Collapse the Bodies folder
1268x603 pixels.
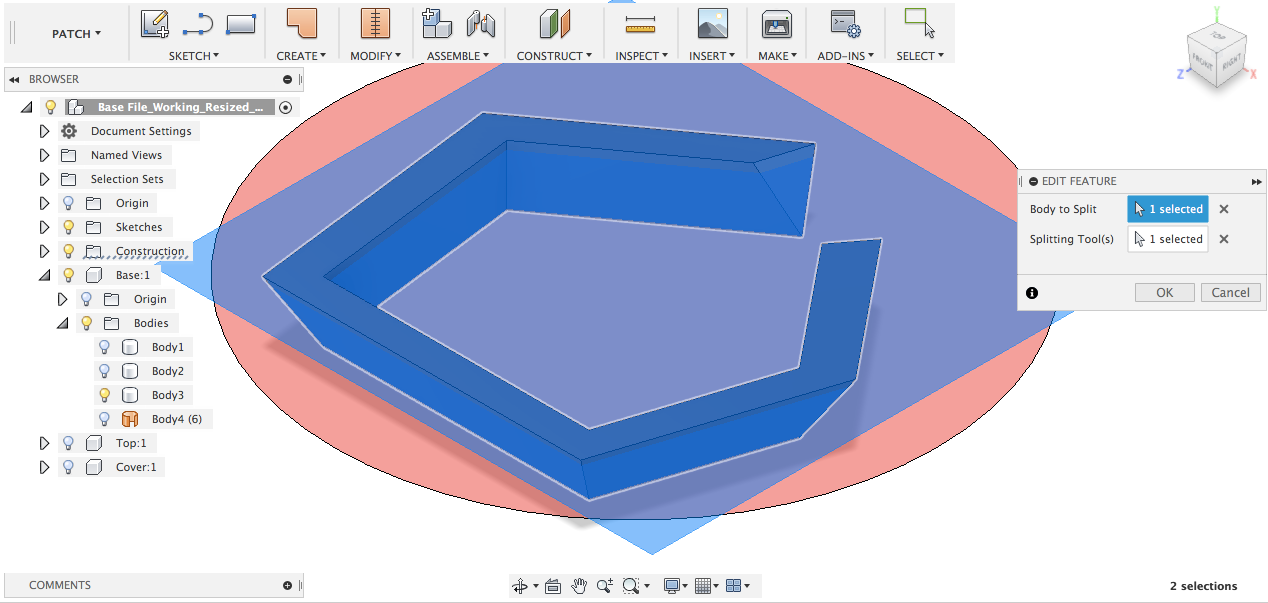(62, 323)
